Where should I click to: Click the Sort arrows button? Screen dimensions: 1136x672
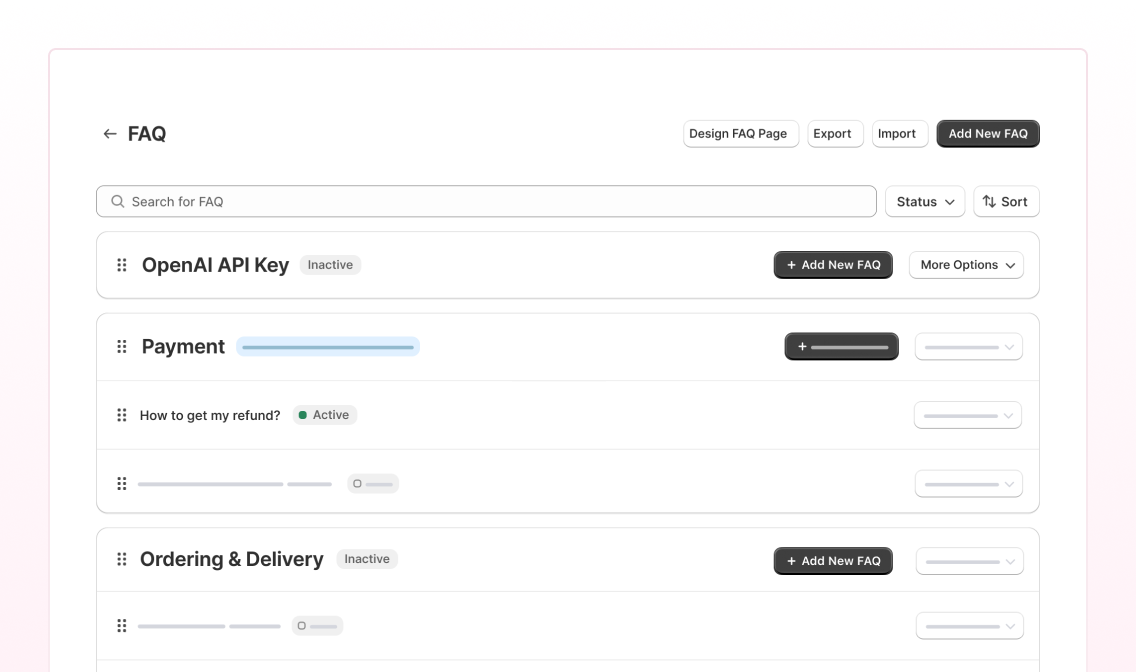(x=1006, y=201)
